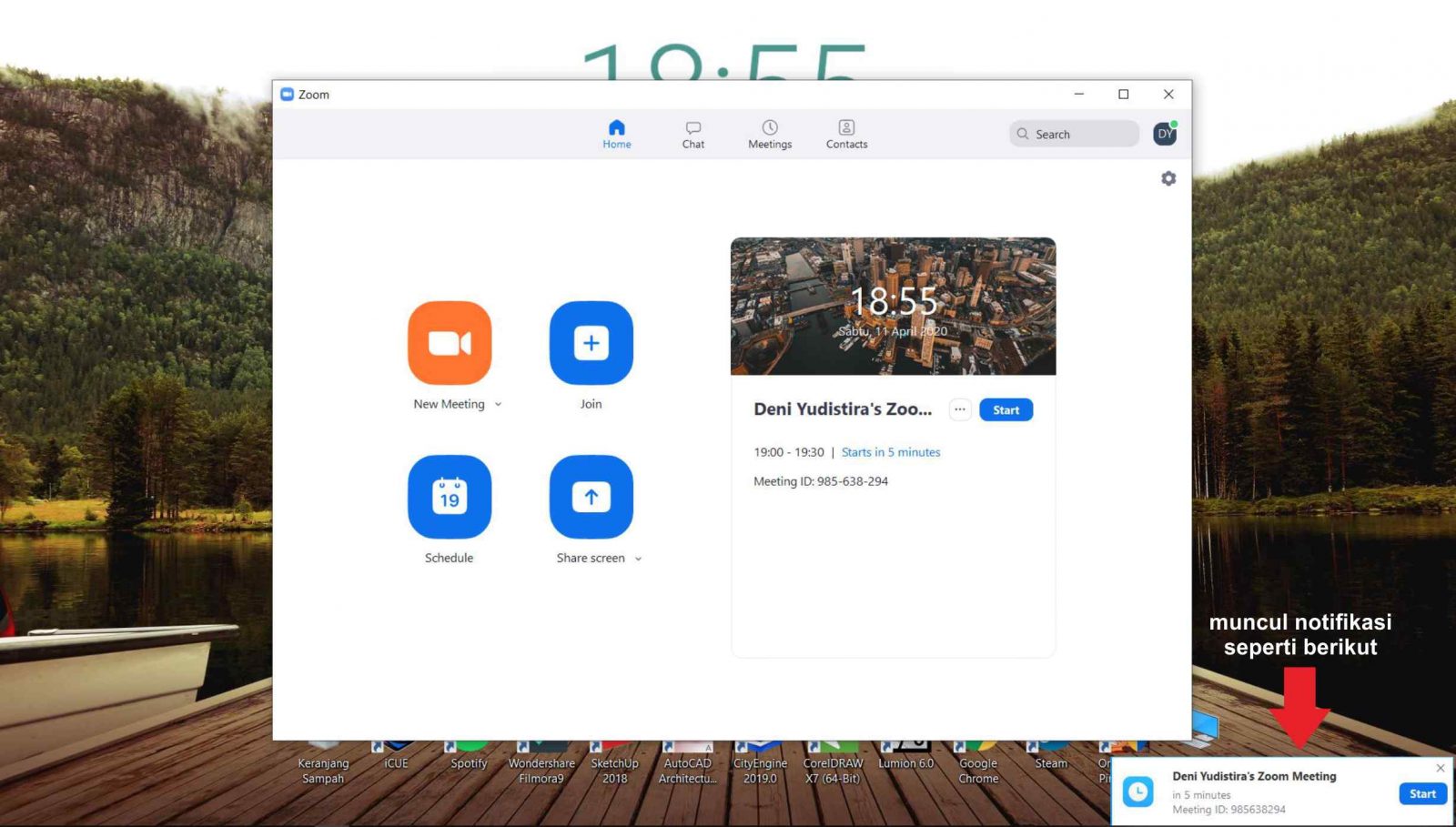Start Deni Yudistira's meeting from the card

[x=1006, y=409]
